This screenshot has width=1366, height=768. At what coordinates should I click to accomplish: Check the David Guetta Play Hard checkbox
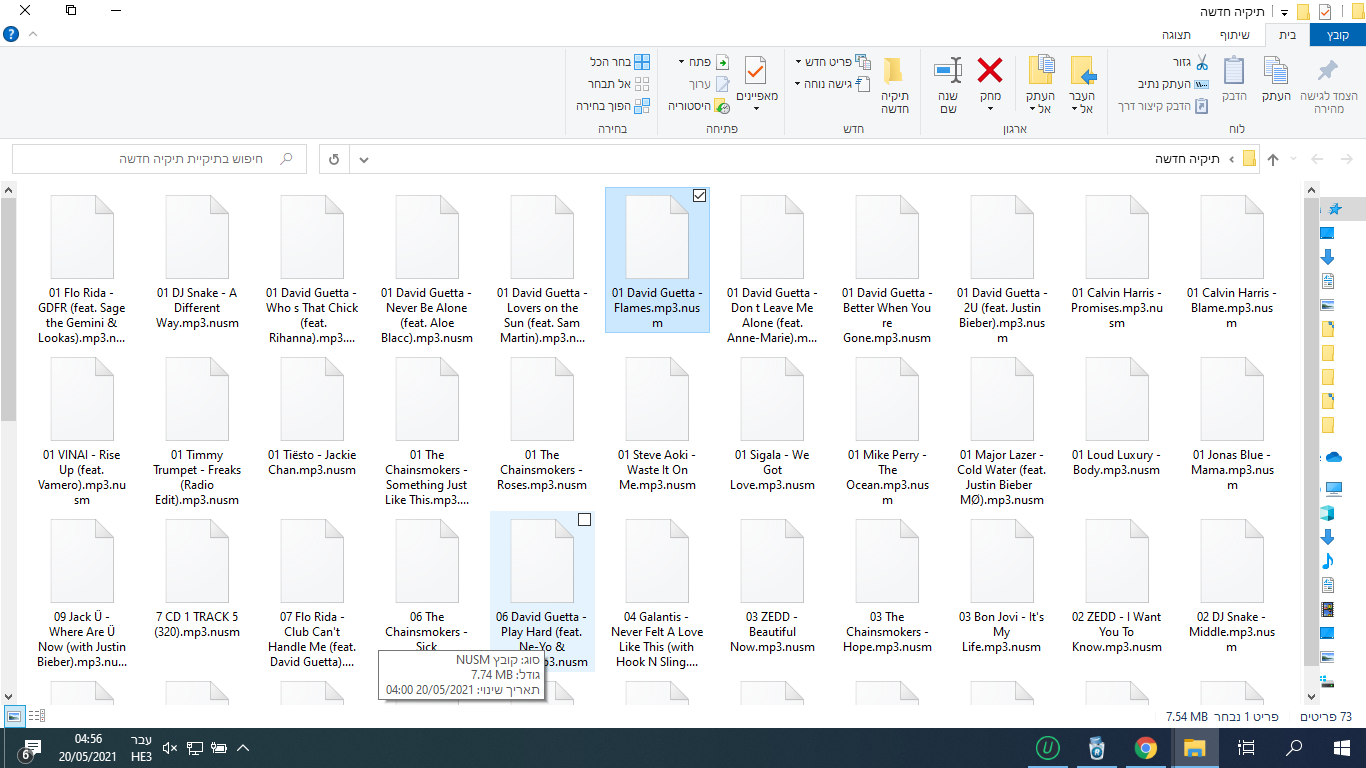[x=585, y=519]
